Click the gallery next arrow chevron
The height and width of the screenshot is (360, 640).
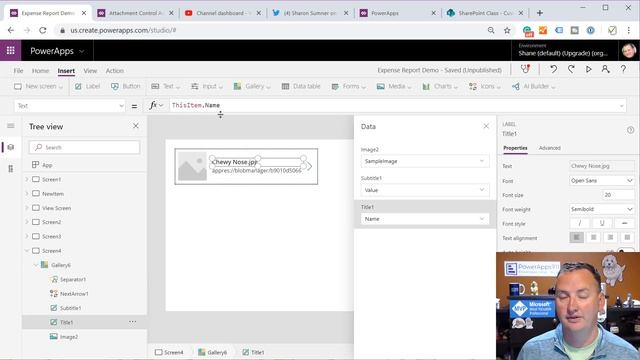(310, 166)
